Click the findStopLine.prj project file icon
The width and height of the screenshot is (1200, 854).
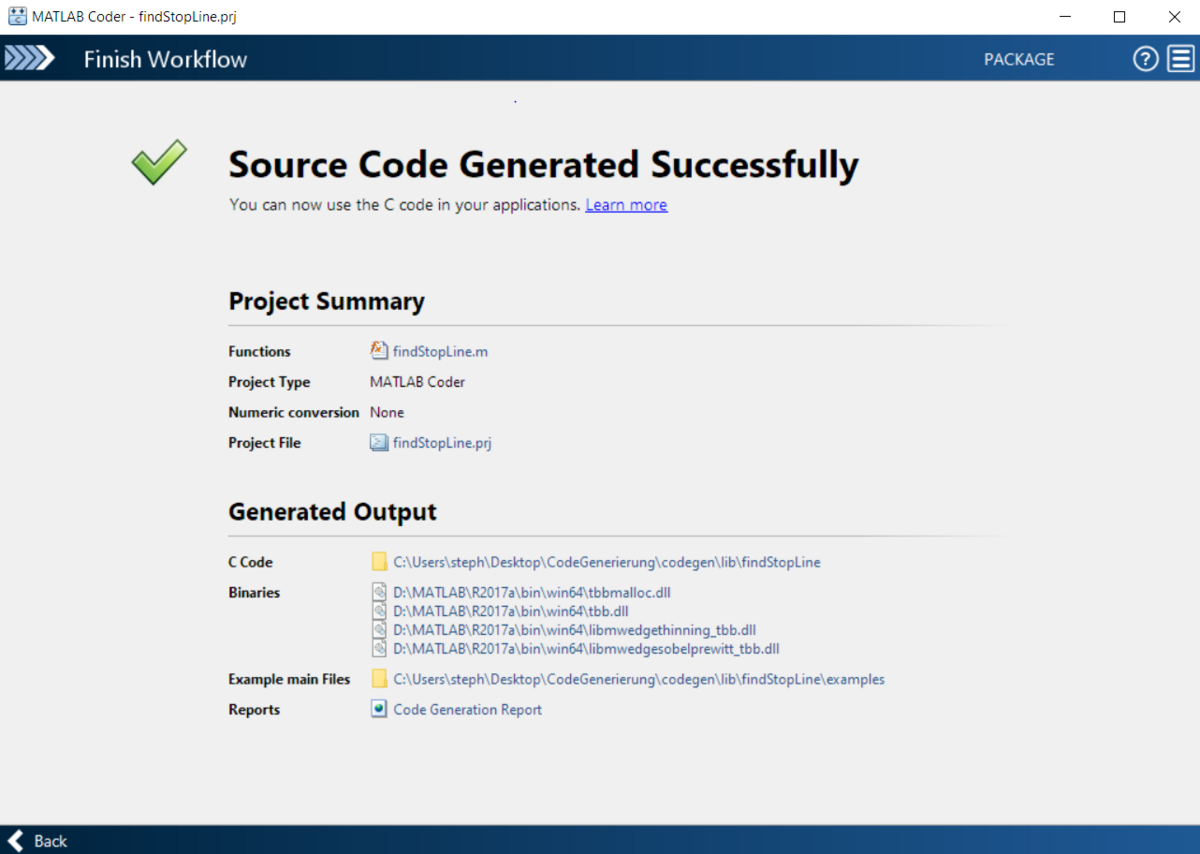point(379,443)
